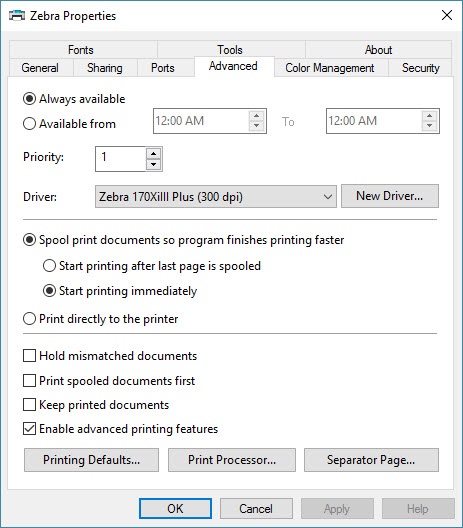The width and height of the screenshot is (463, 528).
Task: Click the Separator Page... button
Action: [371, 460]
